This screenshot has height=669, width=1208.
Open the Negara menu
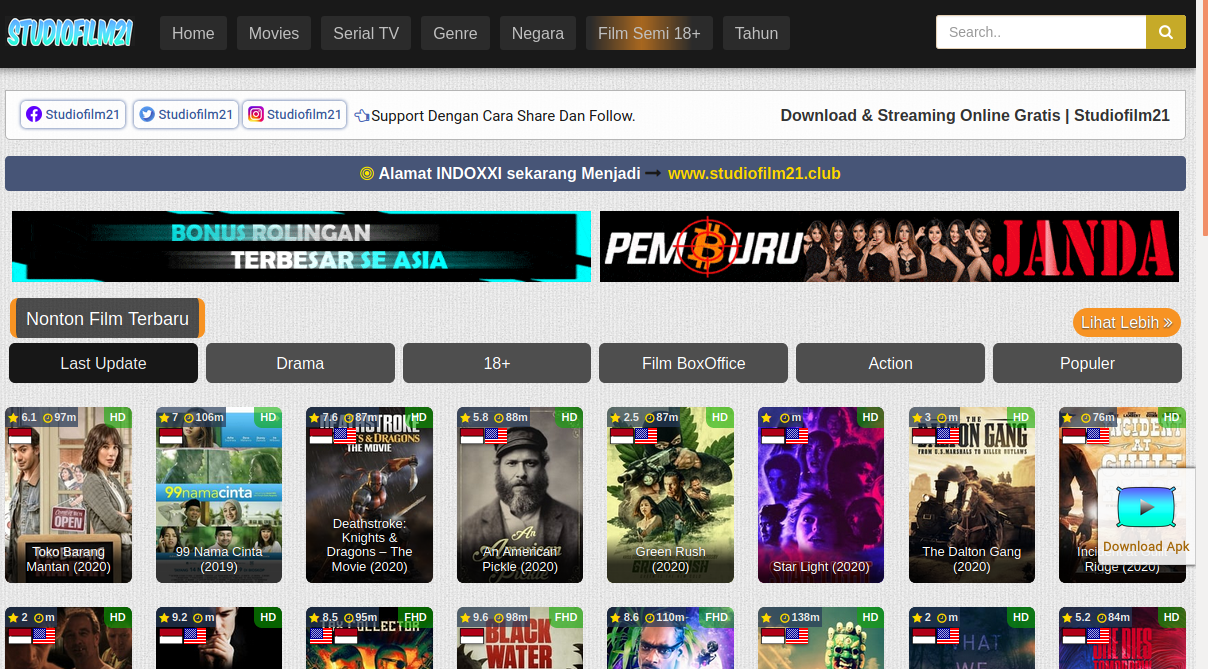click(x=538, y=33)
